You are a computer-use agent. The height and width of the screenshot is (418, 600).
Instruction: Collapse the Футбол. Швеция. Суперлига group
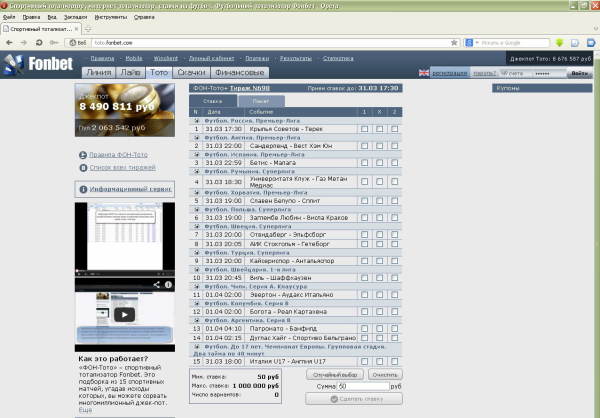(196, 226)
